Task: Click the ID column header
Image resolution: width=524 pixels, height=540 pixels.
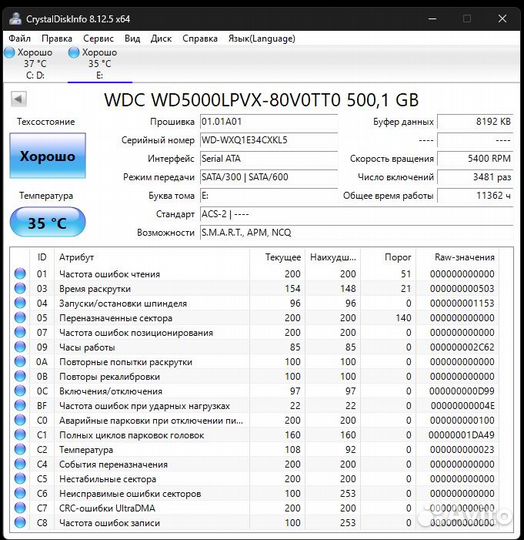Action: [x=42, y=257]
